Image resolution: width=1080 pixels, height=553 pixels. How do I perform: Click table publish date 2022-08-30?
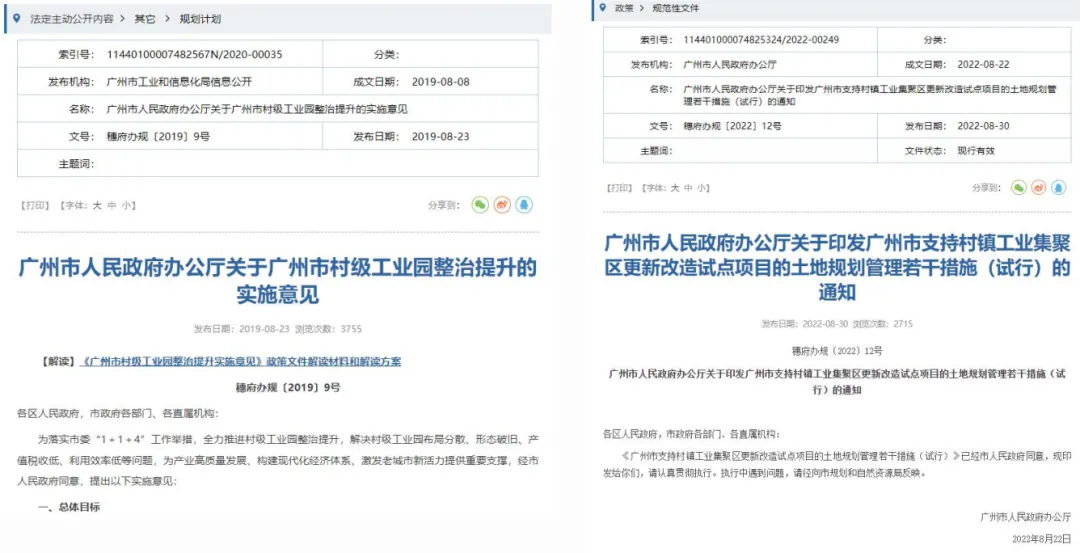coord(984,126)
